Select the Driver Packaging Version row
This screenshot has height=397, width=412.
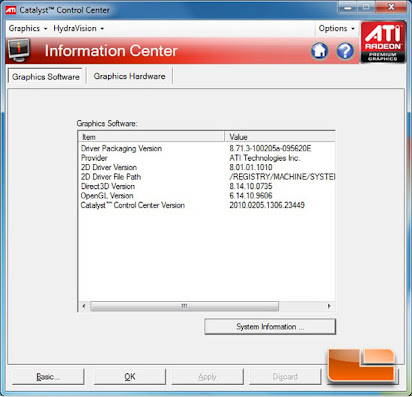coord(207,148)
